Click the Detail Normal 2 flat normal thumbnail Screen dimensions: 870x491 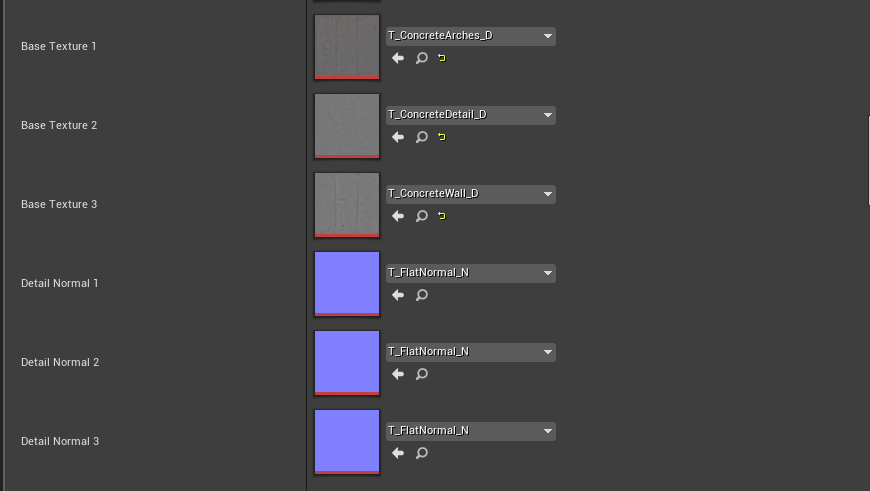point(347,362)
